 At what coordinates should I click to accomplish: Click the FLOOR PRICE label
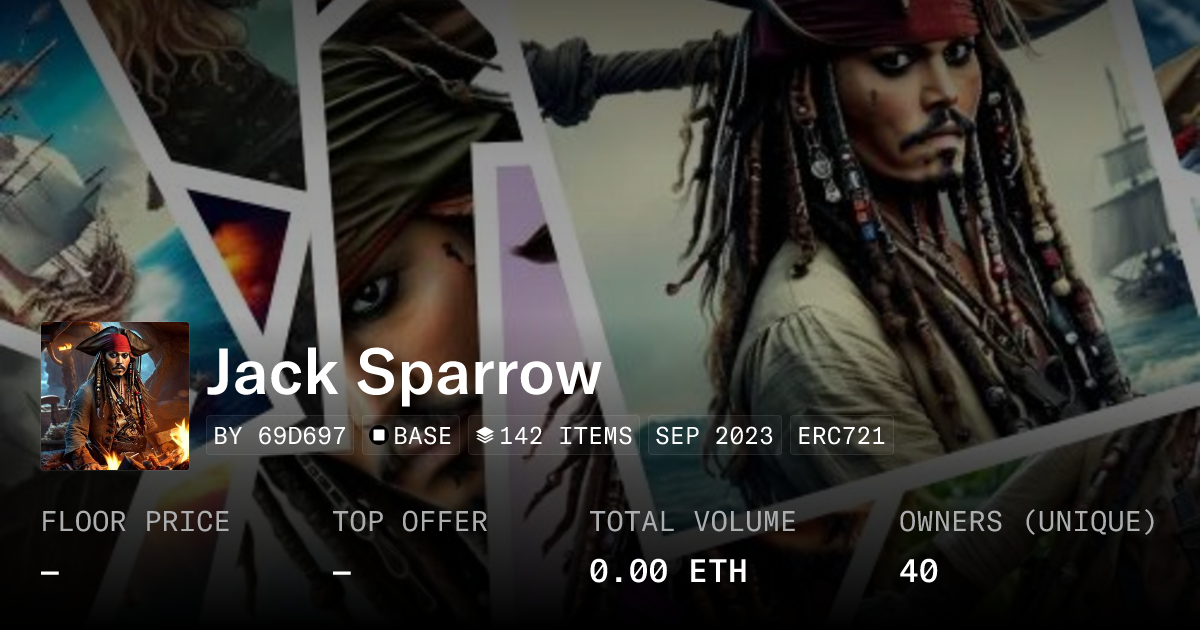pyautogui.click(x=135, y=522)
